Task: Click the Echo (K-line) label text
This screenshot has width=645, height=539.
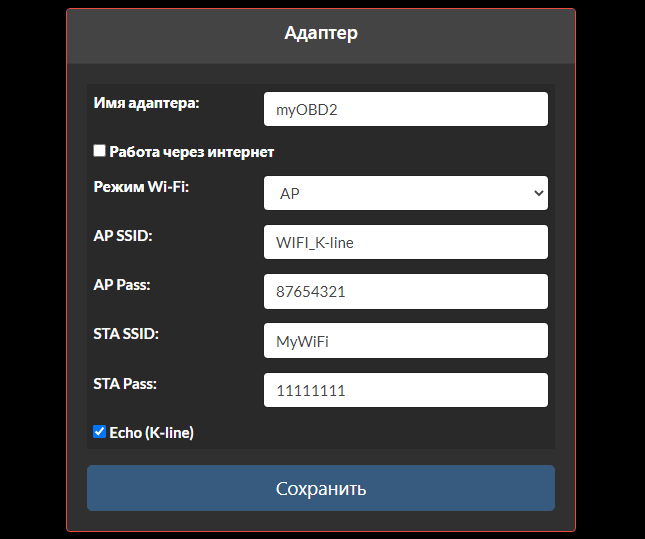Action: (151, 433)
